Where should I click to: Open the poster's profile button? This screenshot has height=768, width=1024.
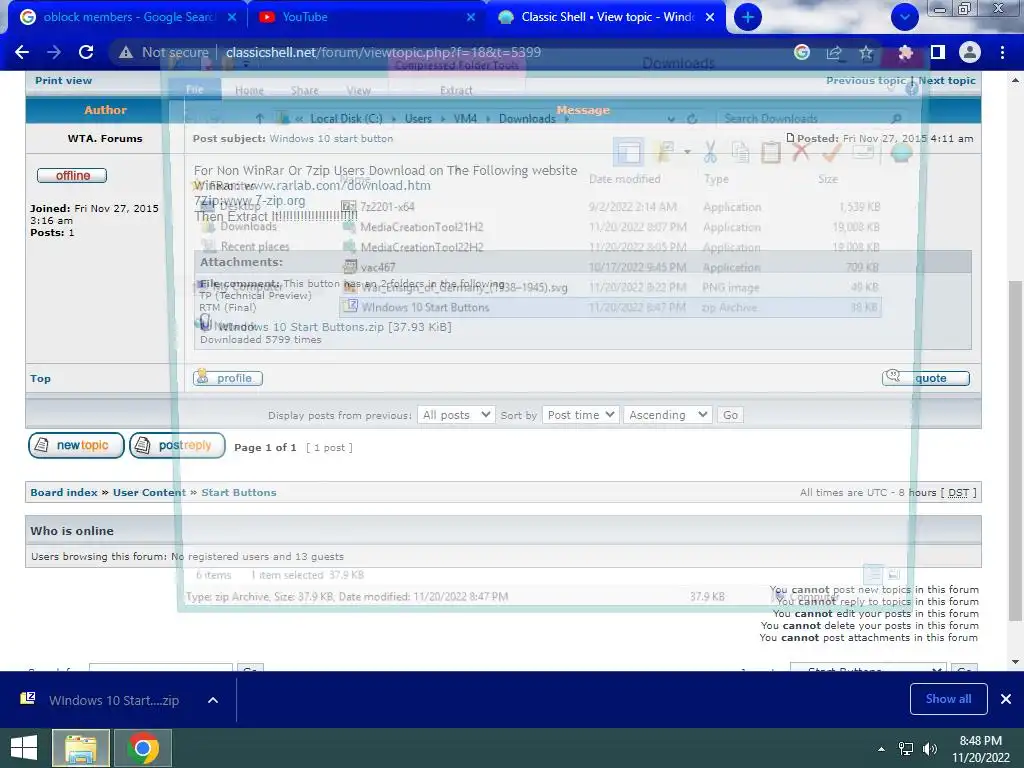coord(228,378)
